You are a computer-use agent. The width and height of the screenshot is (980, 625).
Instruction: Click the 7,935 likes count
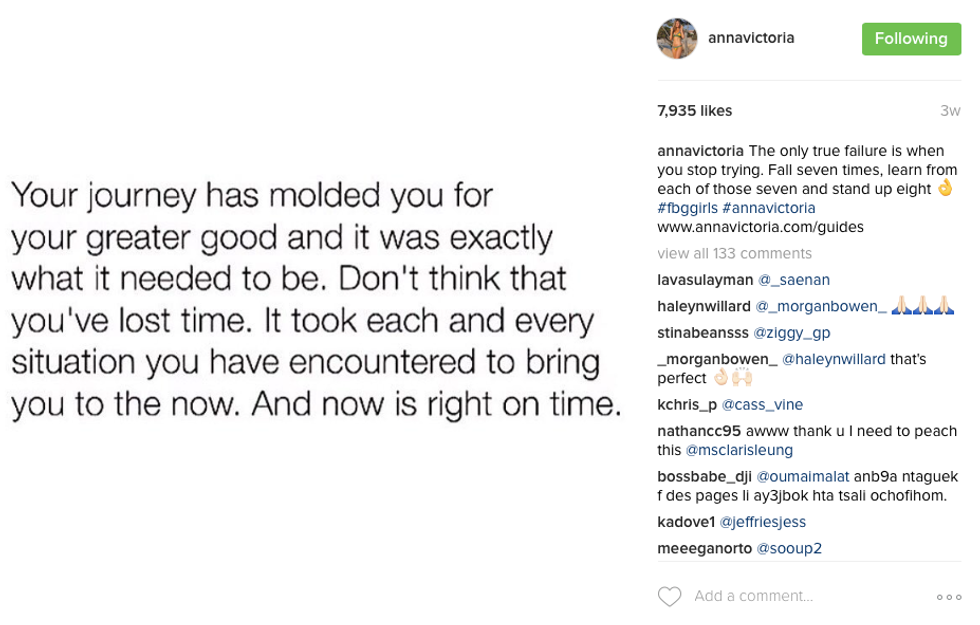(694, 111)
